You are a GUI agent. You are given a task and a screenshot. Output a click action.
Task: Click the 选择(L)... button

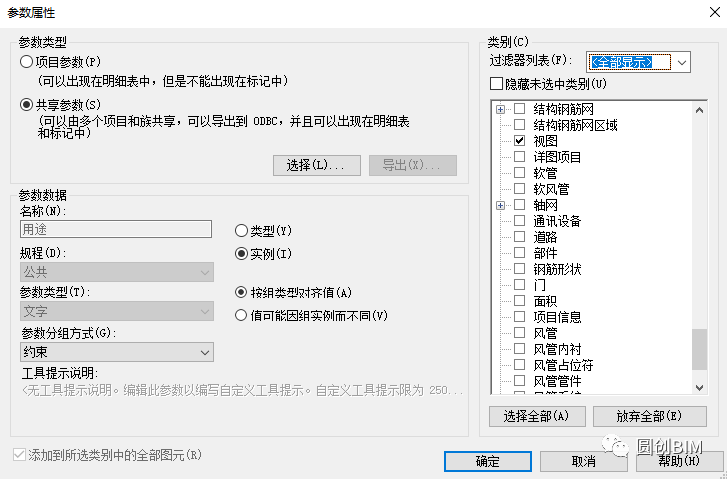[316, 165]
